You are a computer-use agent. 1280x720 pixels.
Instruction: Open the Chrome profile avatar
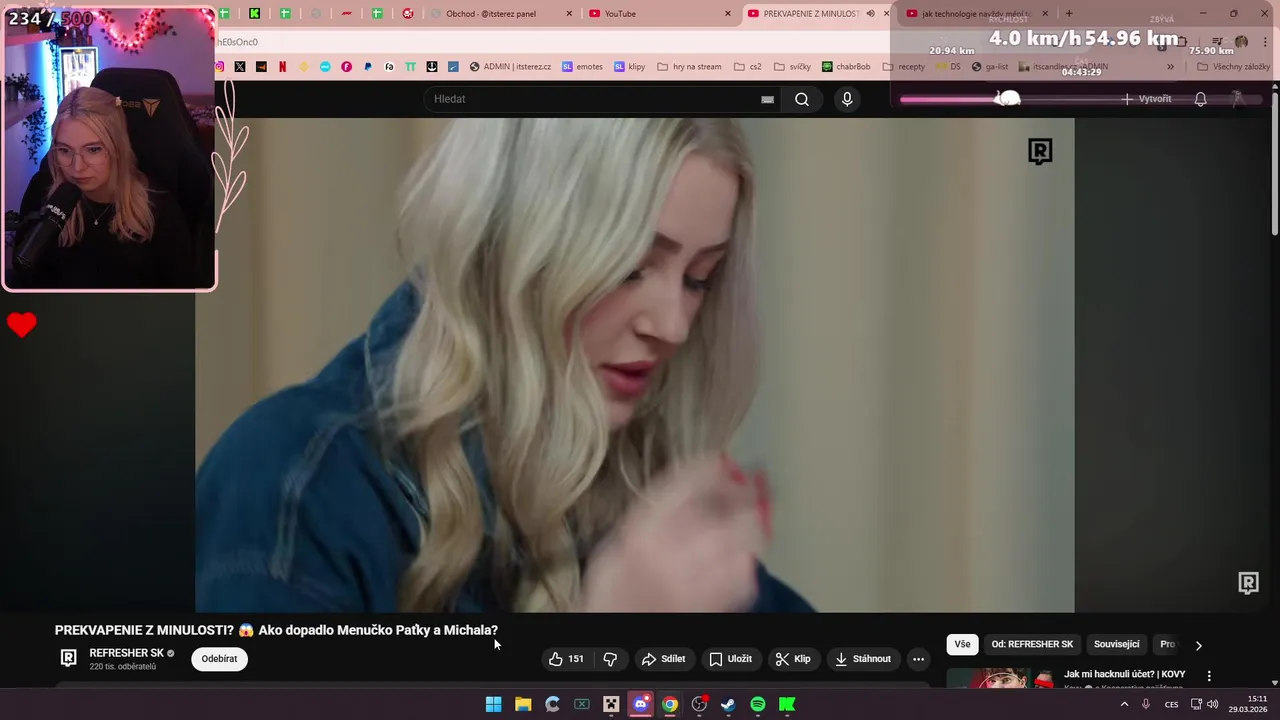coord(1241,42)
